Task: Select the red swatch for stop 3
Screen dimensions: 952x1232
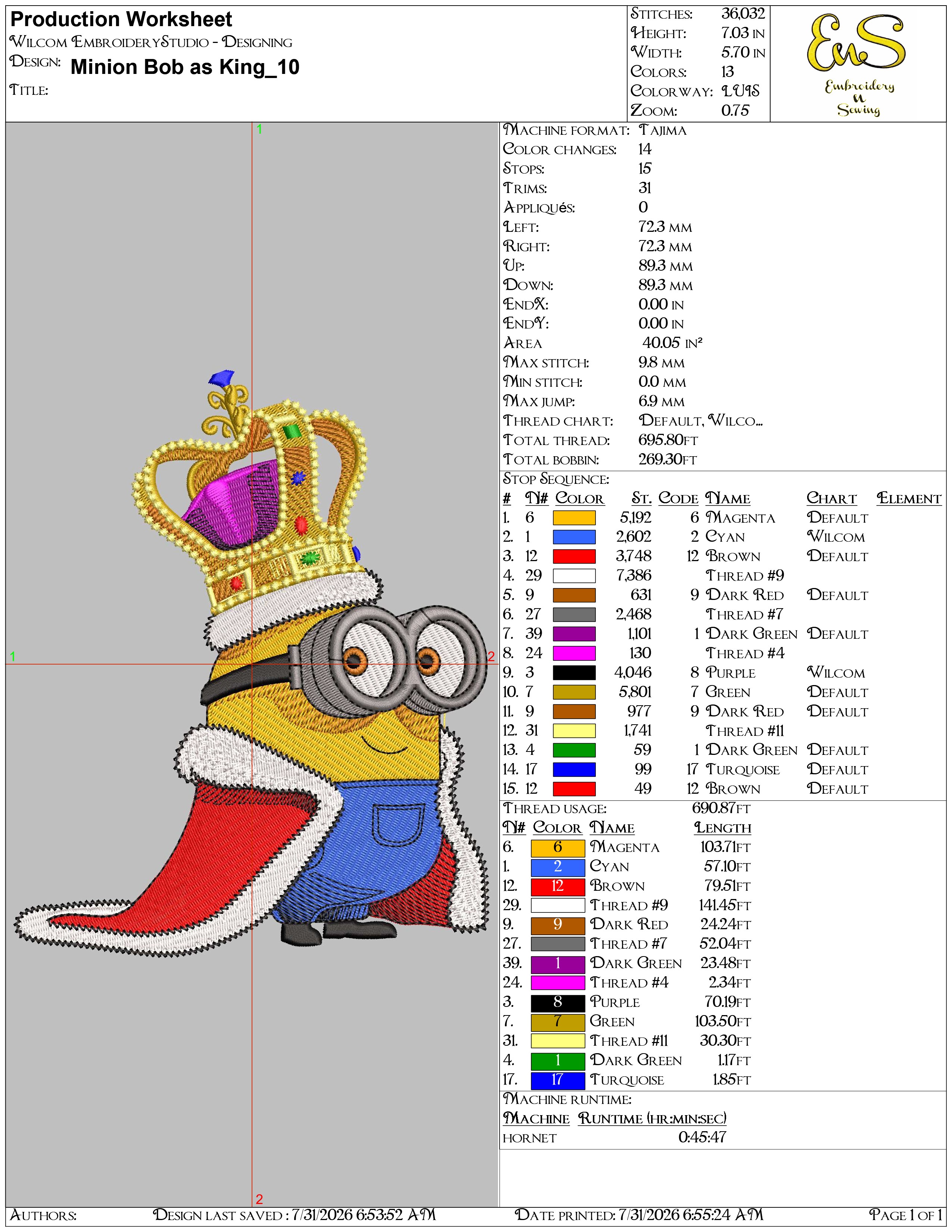Action: (573, 556)
